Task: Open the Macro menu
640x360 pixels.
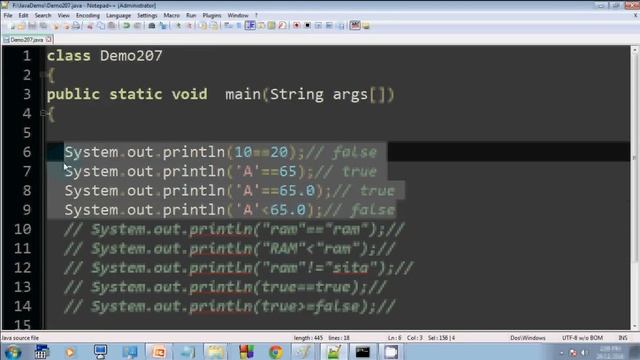Action: pos(171,16)
